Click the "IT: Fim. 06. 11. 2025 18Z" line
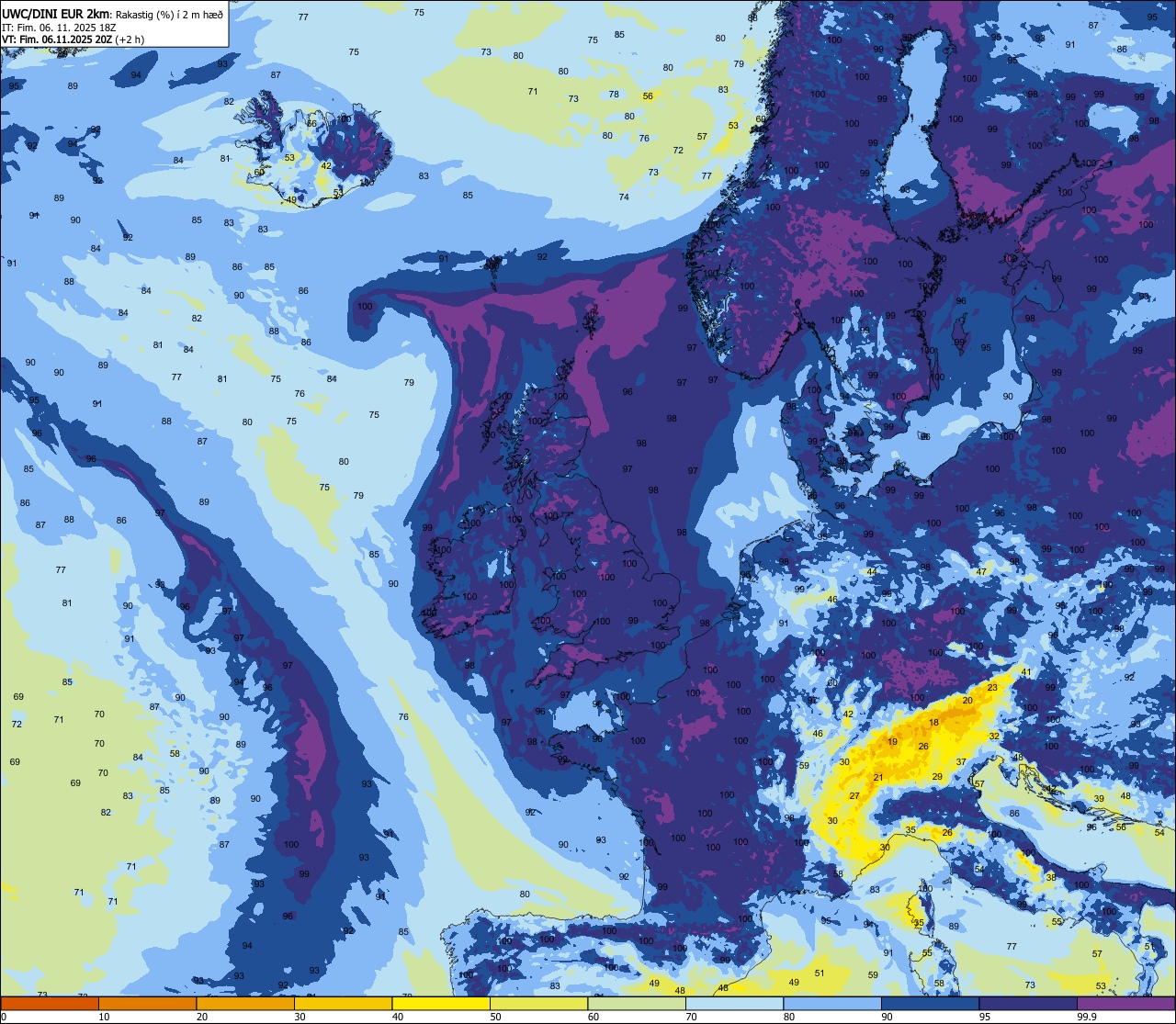1176x1024 pixels. pyautogui.click(x=59, y=28)
